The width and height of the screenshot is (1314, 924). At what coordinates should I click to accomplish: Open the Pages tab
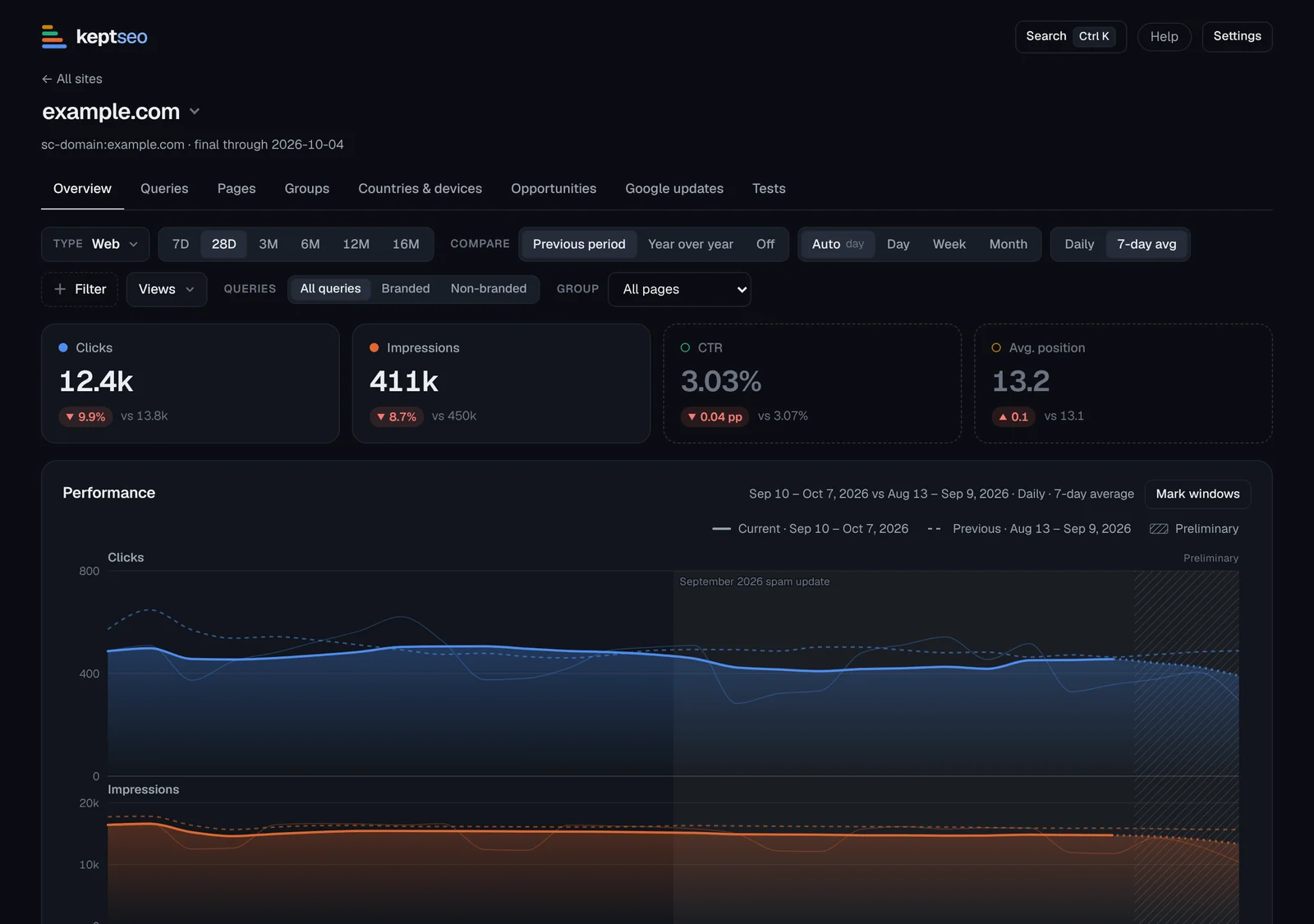coord(237,189)
